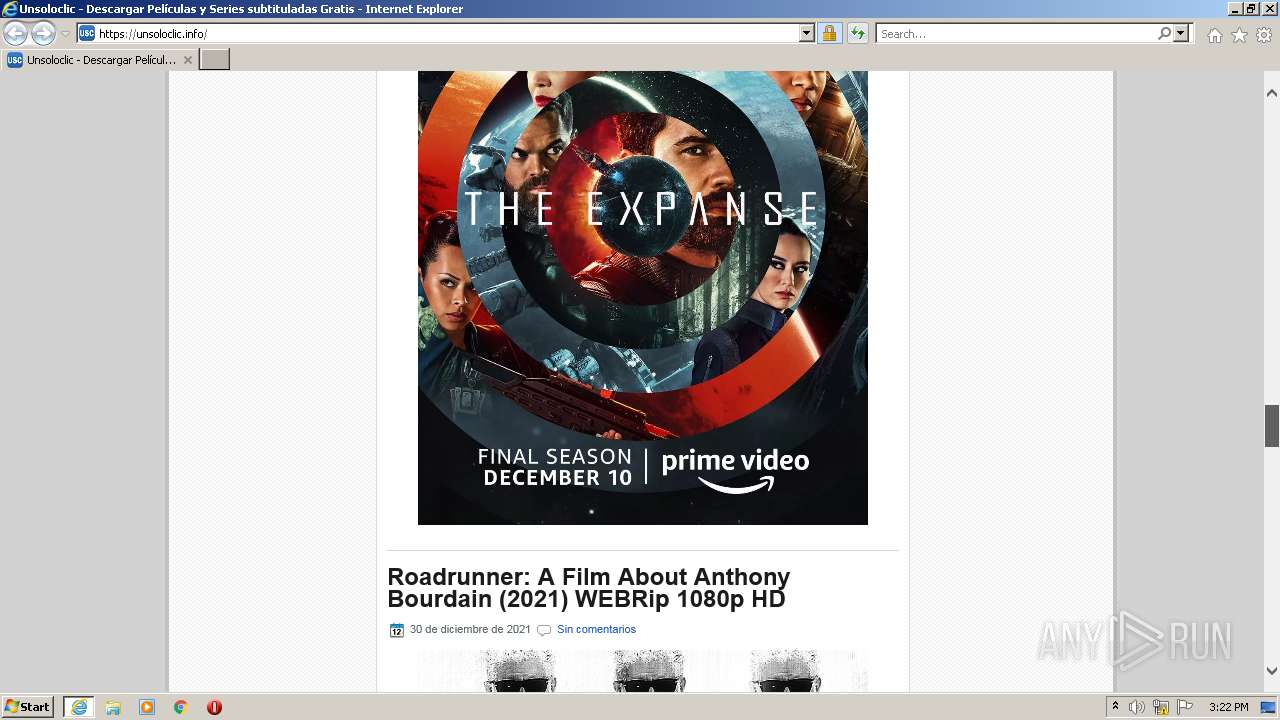Open Internet Explorer from the taskbar
Screen dimensions: 1280x720
click(x=79, y=707)
